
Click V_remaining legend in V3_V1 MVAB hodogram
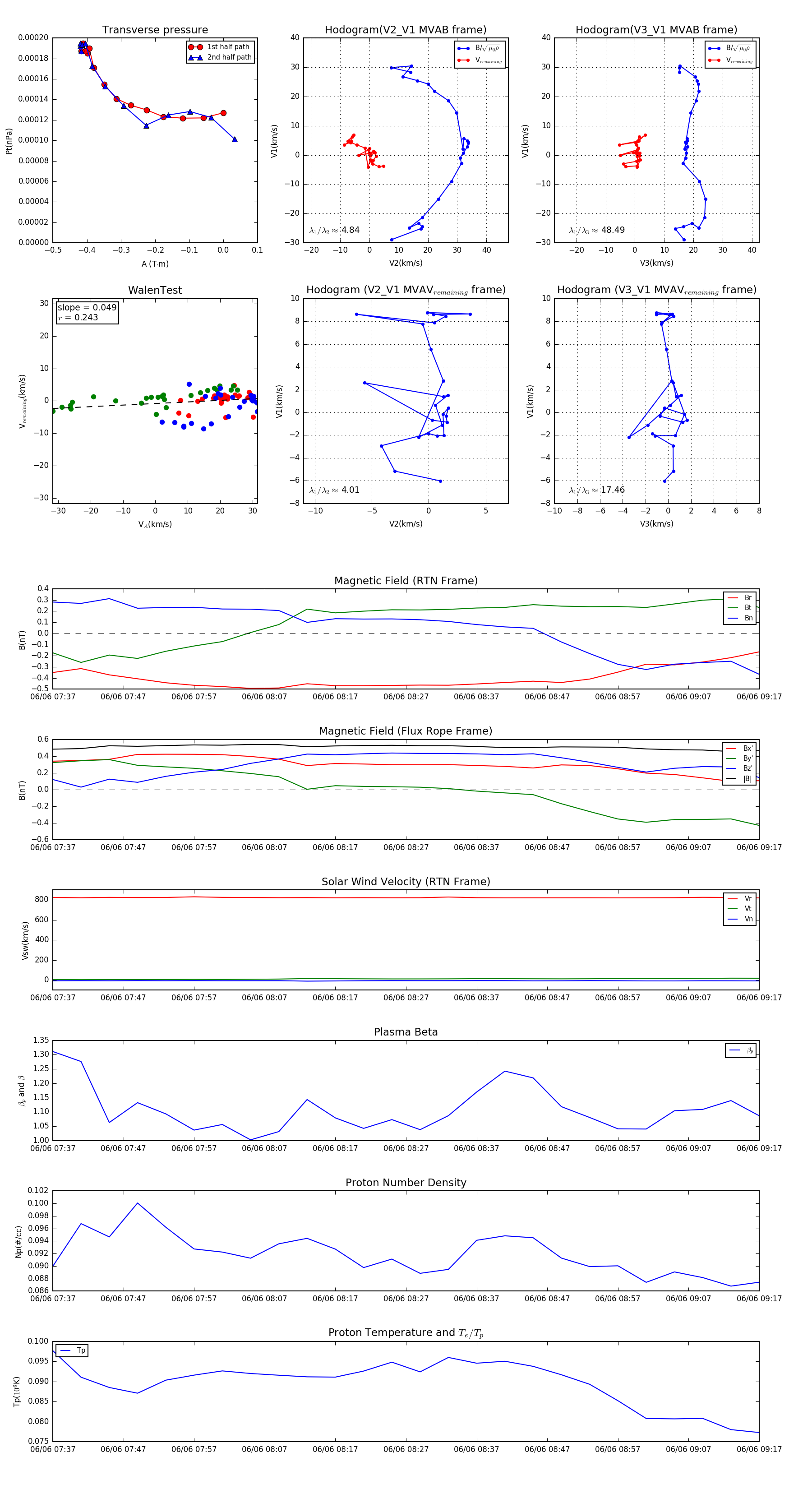coord(730,60)
